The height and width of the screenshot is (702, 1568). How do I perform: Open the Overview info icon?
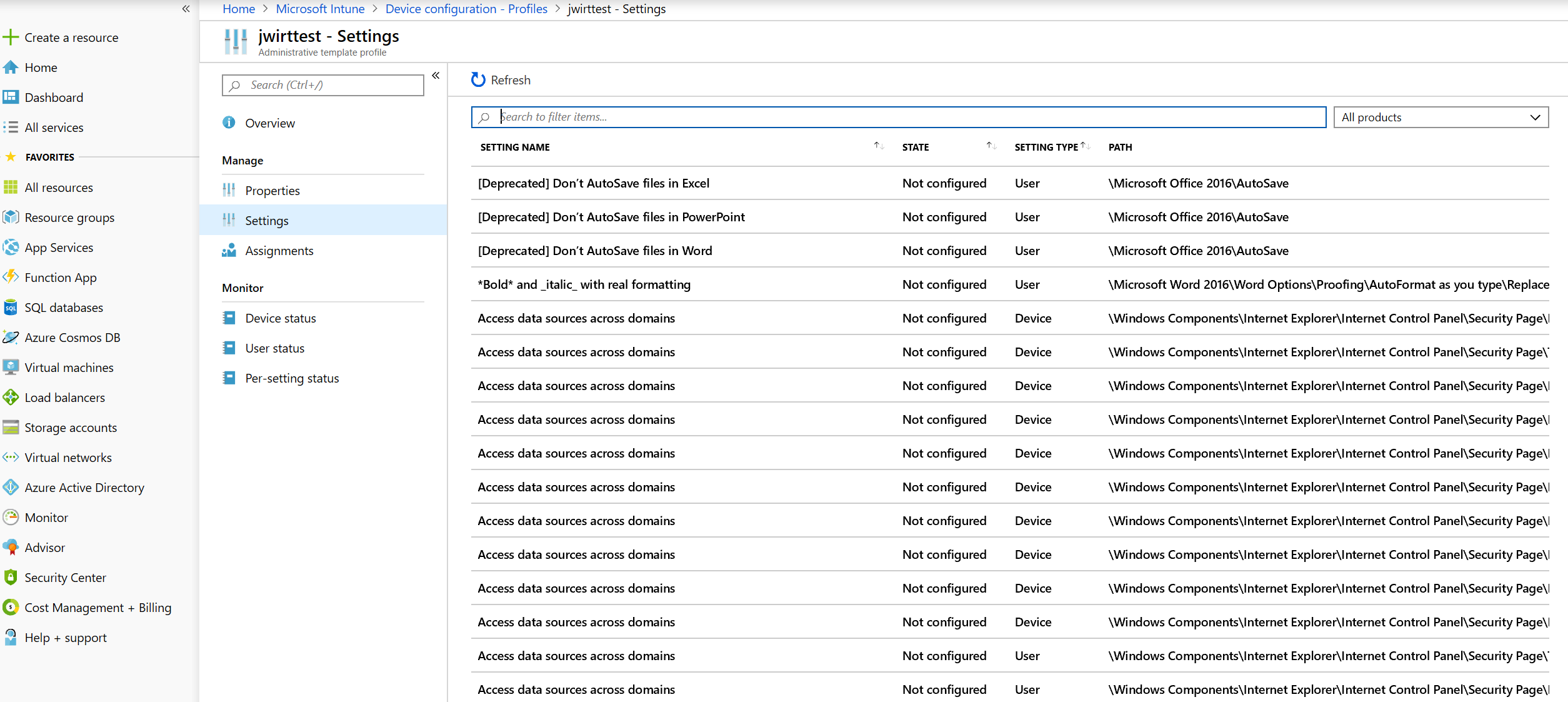[229, 123]
